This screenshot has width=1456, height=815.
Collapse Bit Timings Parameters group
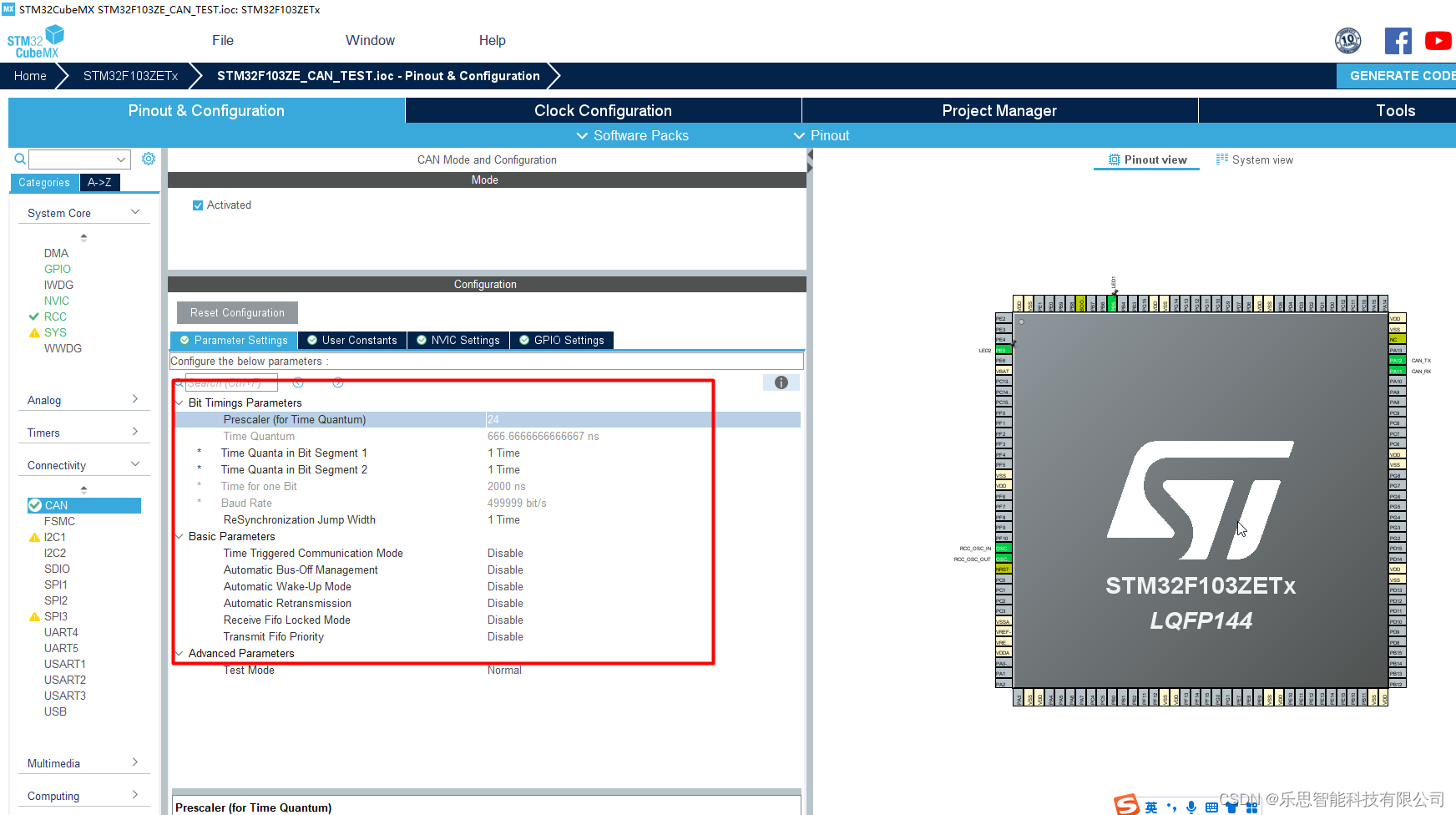[x=179, y=402]
